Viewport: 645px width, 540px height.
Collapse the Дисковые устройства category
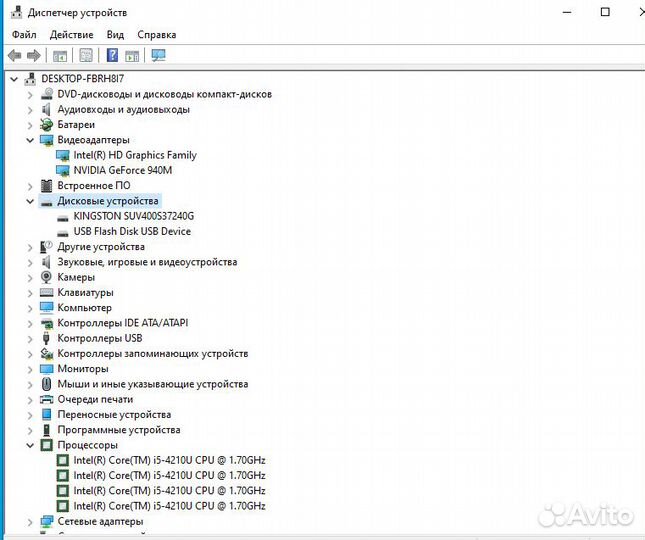click(x=30, y=201)
